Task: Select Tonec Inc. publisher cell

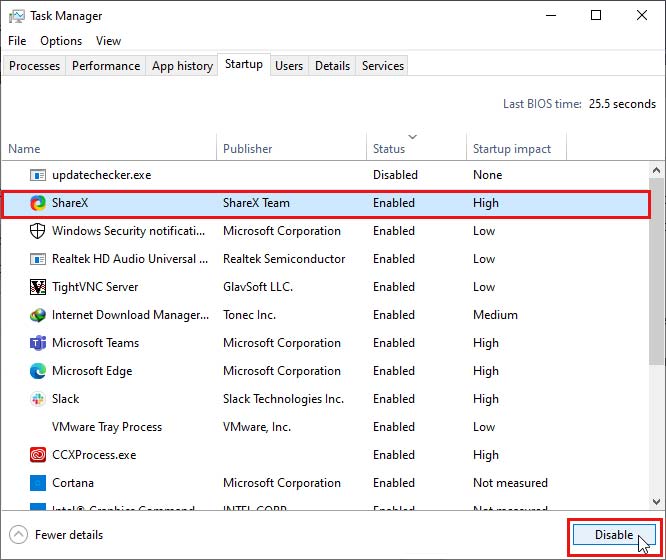Action: pos(249,315)
